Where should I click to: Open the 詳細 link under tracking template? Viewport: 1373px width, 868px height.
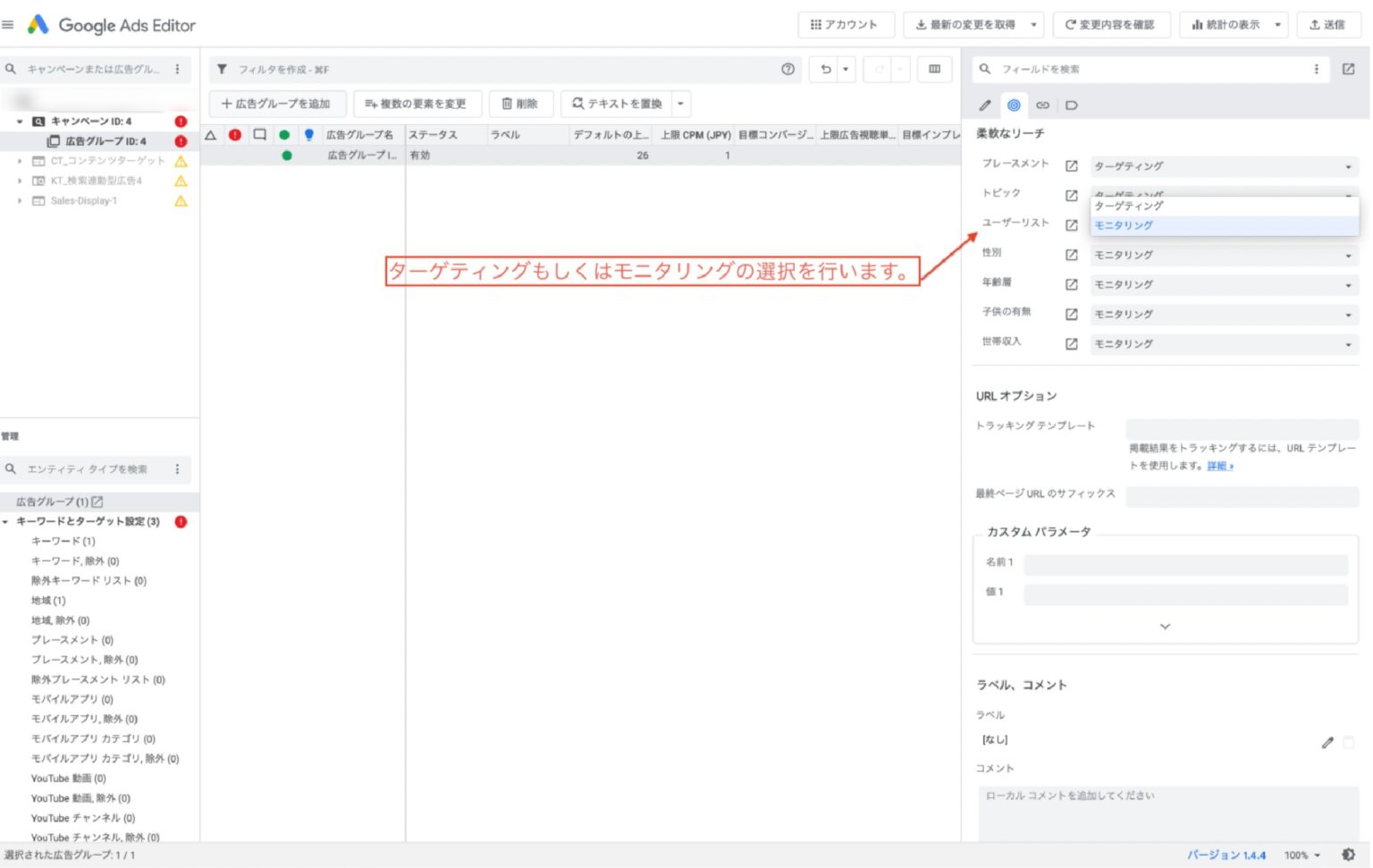pos(1219,466)
